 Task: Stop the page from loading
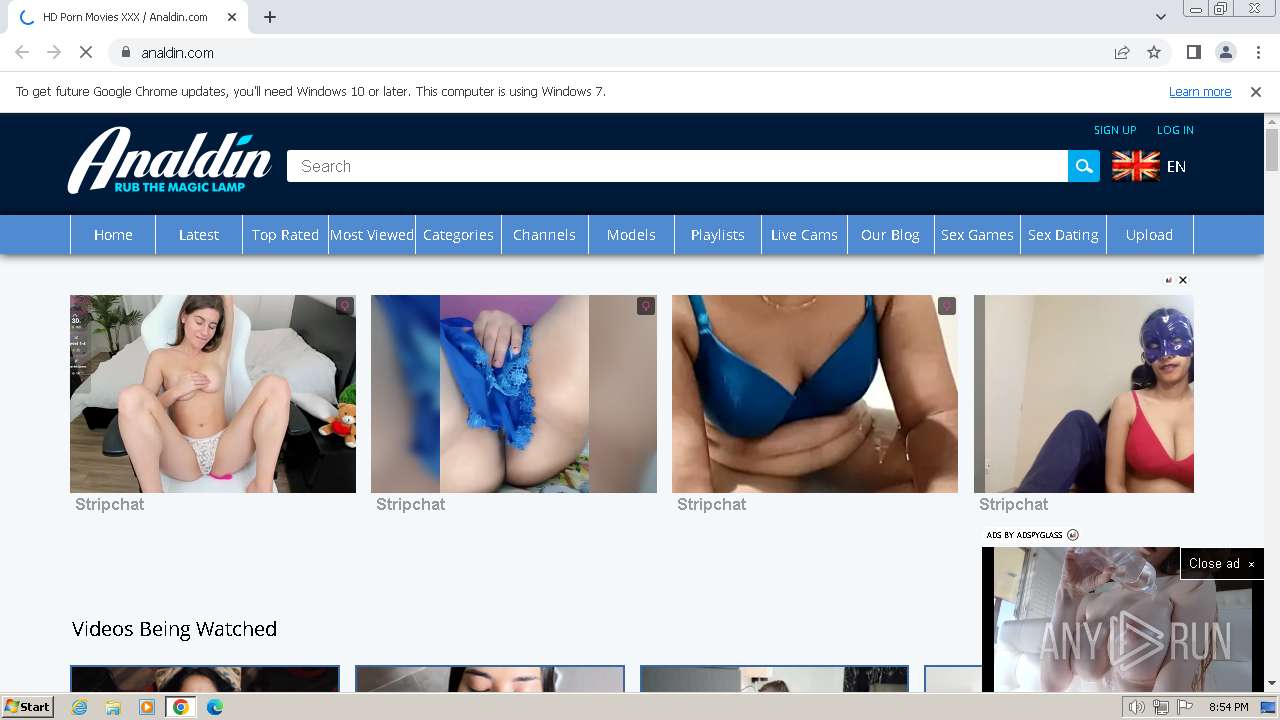(86, 52)
